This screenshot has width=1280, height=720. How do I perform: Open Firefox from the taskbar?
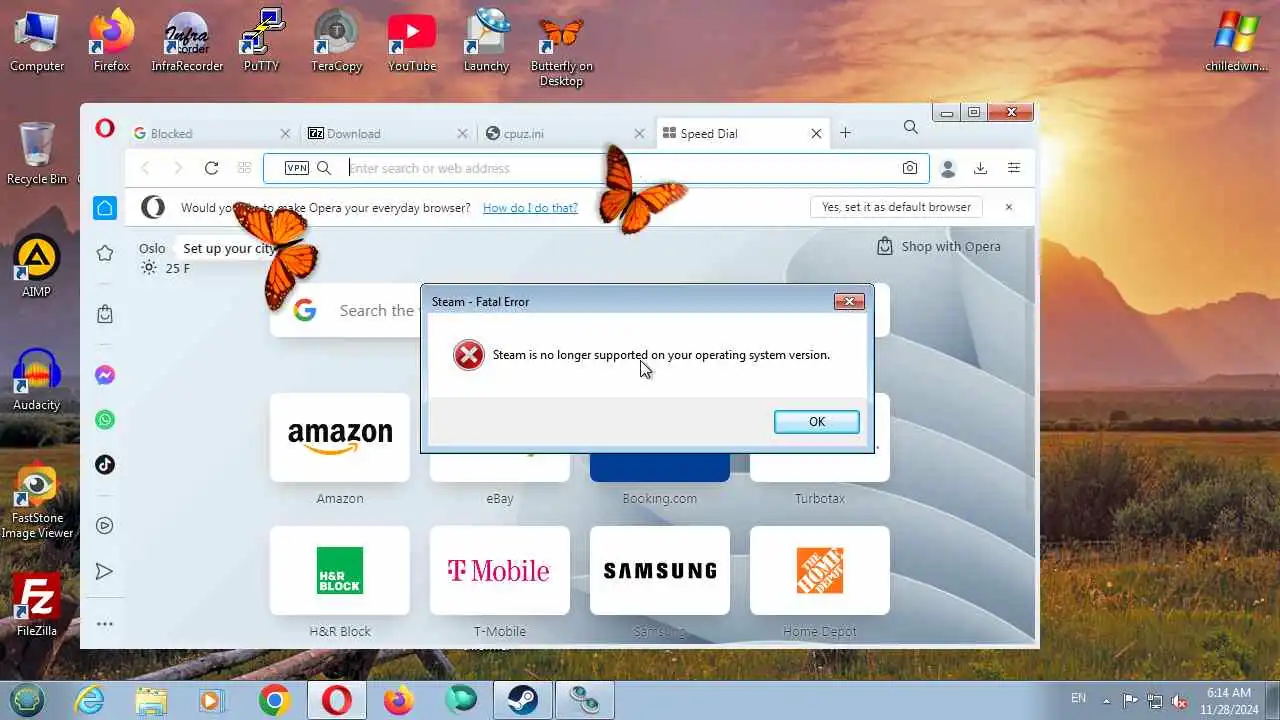coord(398,700)
